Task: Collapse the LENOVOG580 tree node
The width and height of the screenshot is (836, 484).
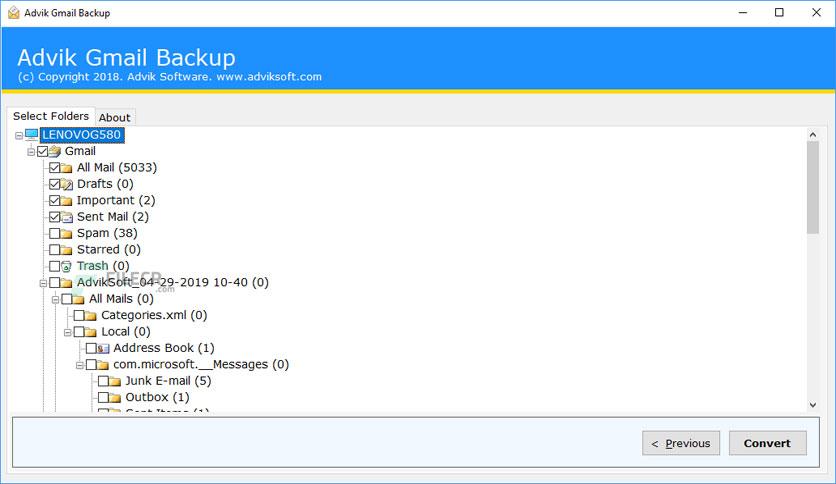Action: point(19,135)
